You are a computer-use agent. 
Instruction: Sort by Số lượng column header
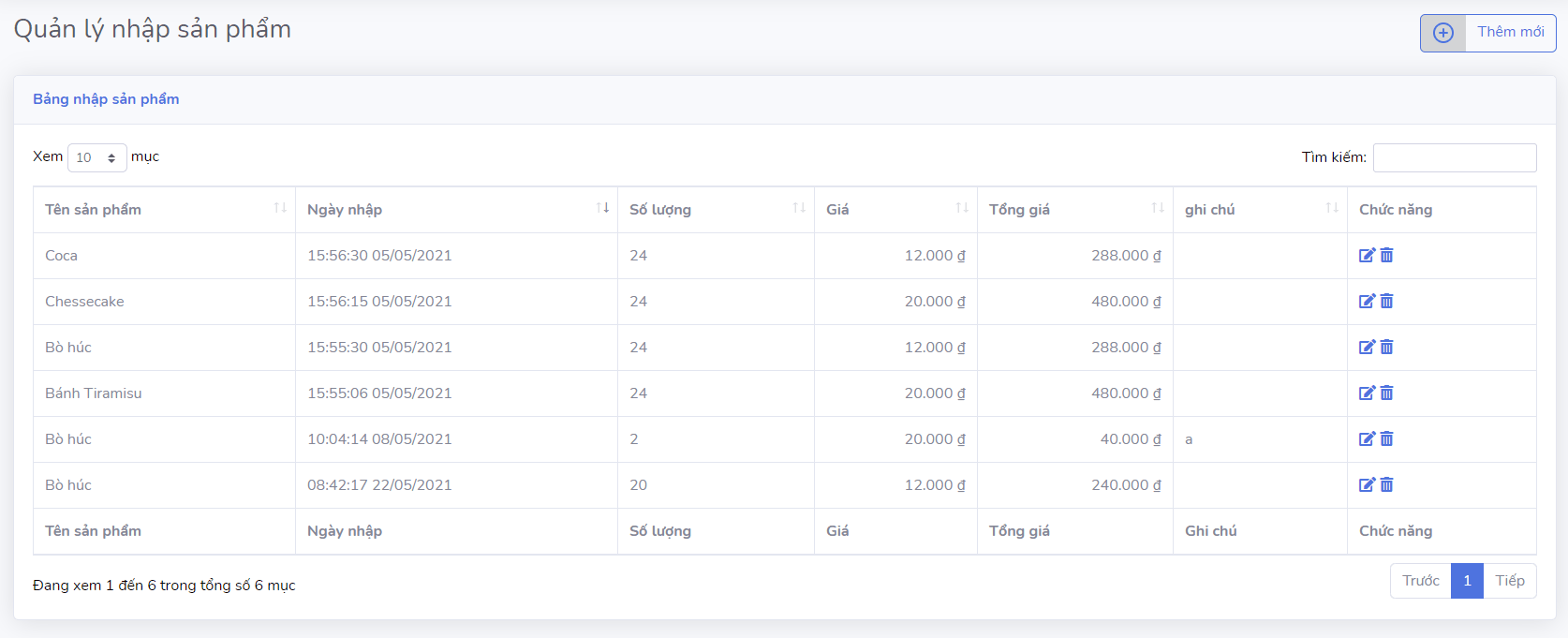[716, 210]
